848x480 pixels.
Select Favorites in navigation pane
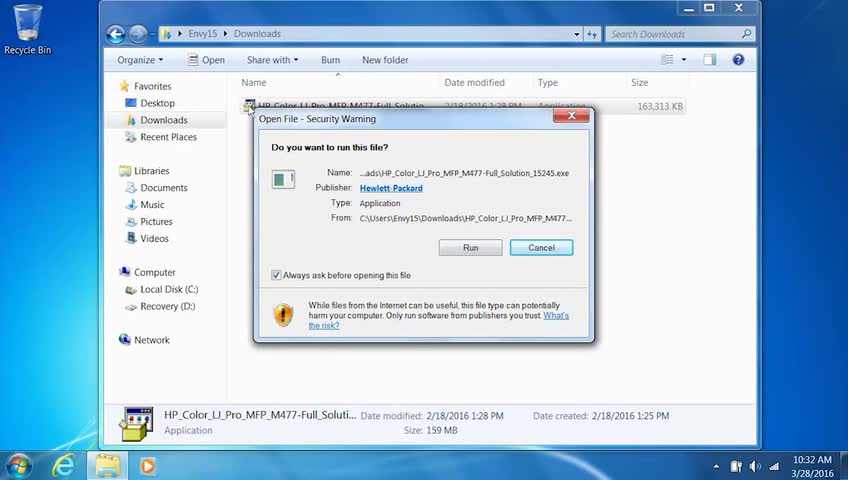click(153, 86)
